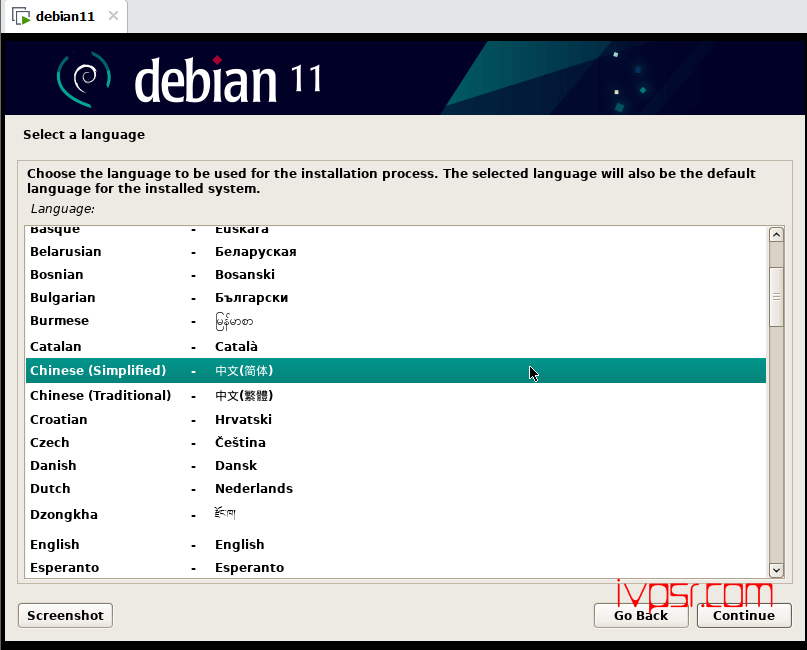Screen dimensions: 807x650
Task: Select Dzongkha language row
Action: point(396,515)
